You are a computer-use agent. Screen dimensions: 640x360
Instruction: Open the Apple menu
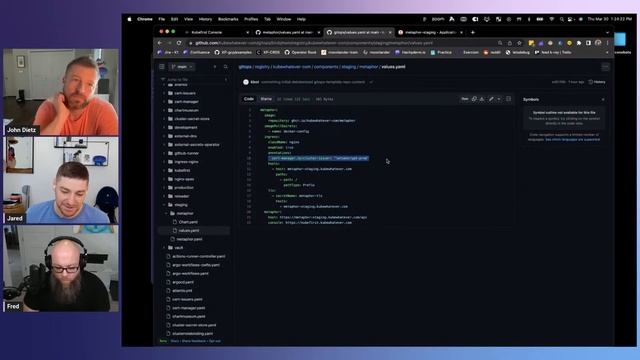(x=130, y=19)
